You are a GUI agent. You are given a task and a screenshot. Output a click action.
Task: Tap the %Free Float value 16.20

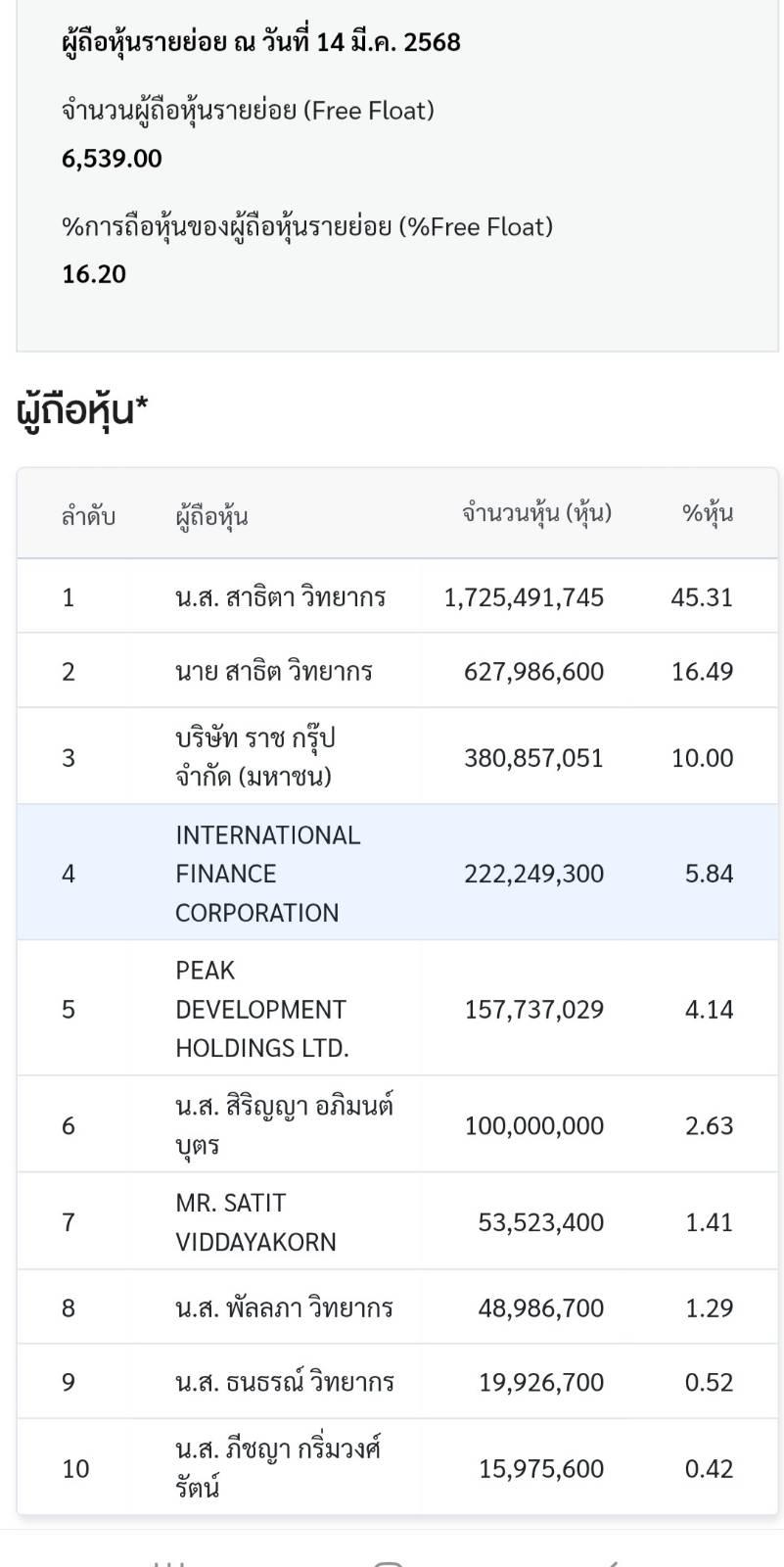(94, 274)
